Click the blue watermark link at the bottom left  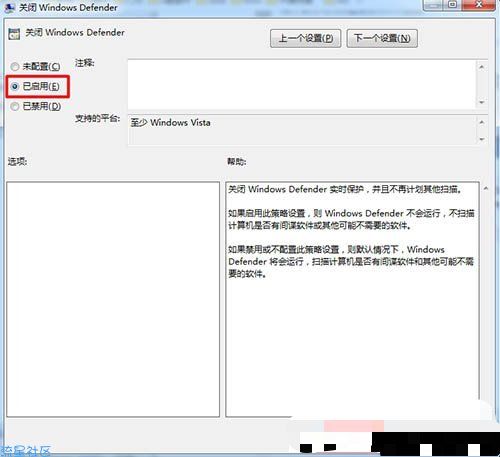pos(25,451)
